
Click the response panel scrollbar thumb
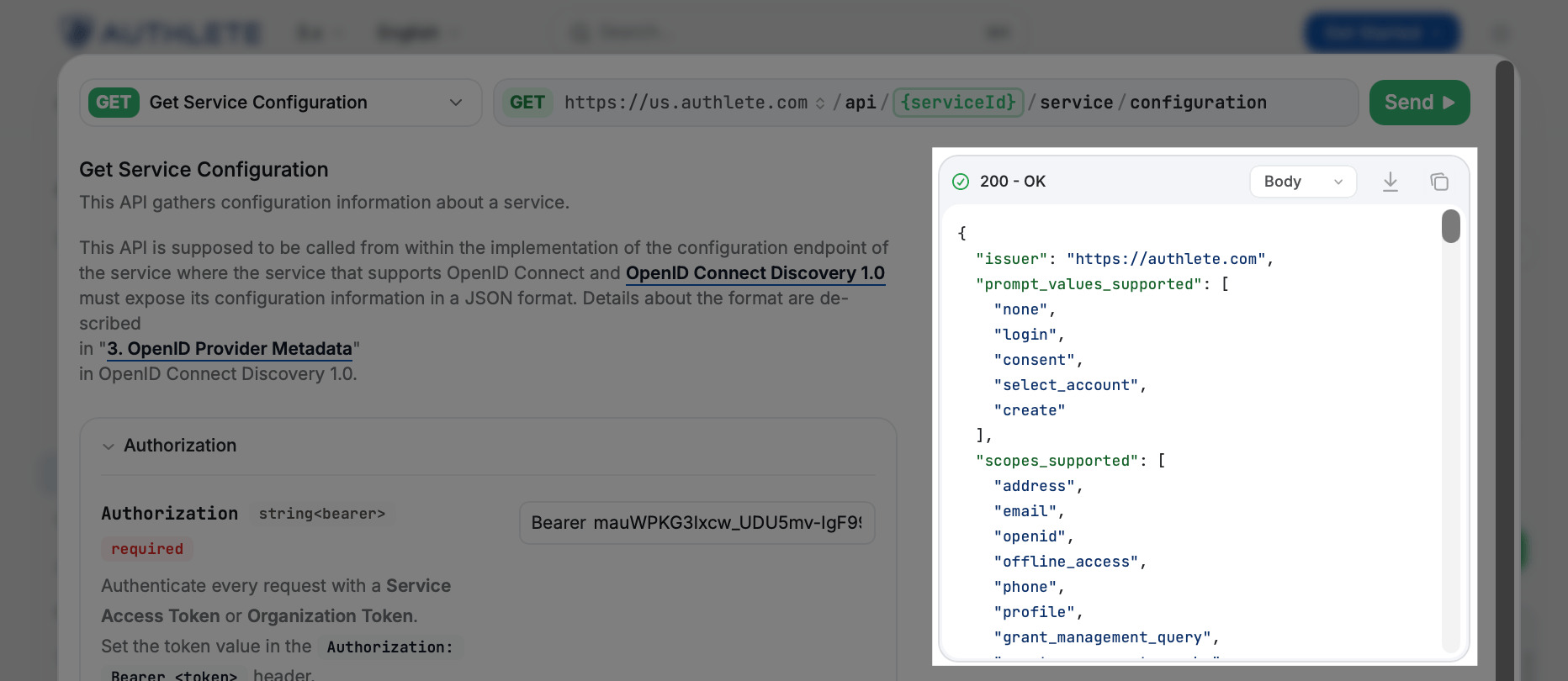pos(1450,226)
